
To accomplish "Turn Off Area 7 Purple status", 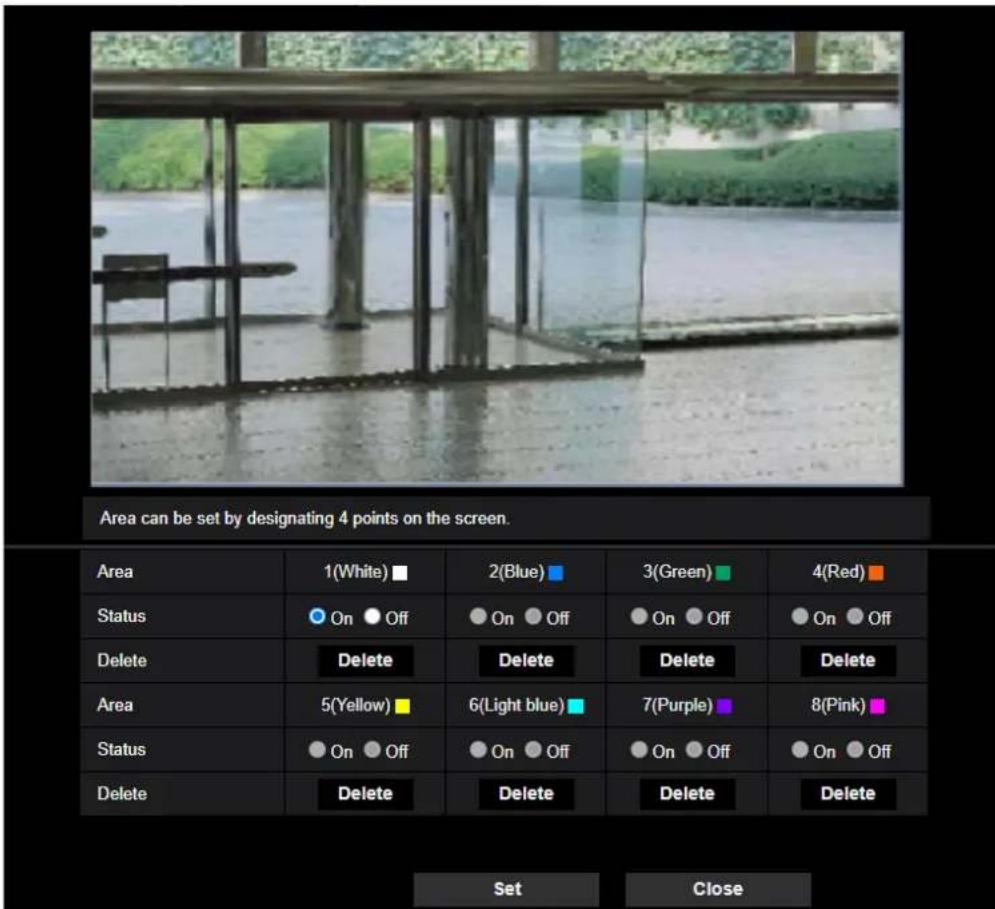I will point(695,750).
